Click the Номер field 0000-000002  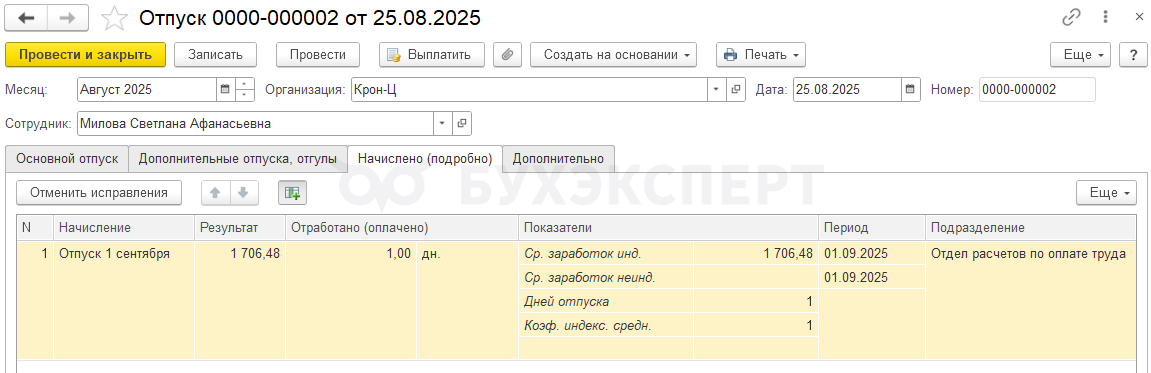point(1036,90)
